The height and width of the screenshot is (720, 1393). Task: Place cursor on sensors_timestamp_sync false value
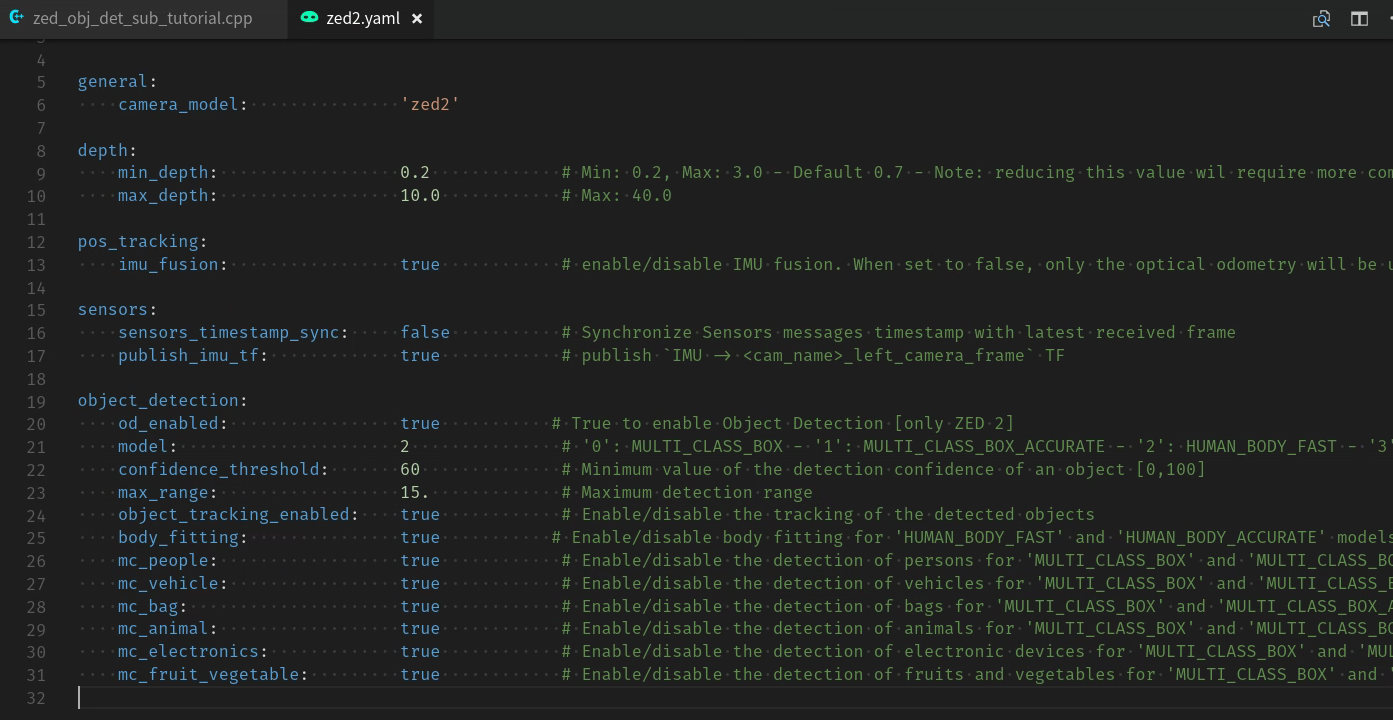click(425, 332)
